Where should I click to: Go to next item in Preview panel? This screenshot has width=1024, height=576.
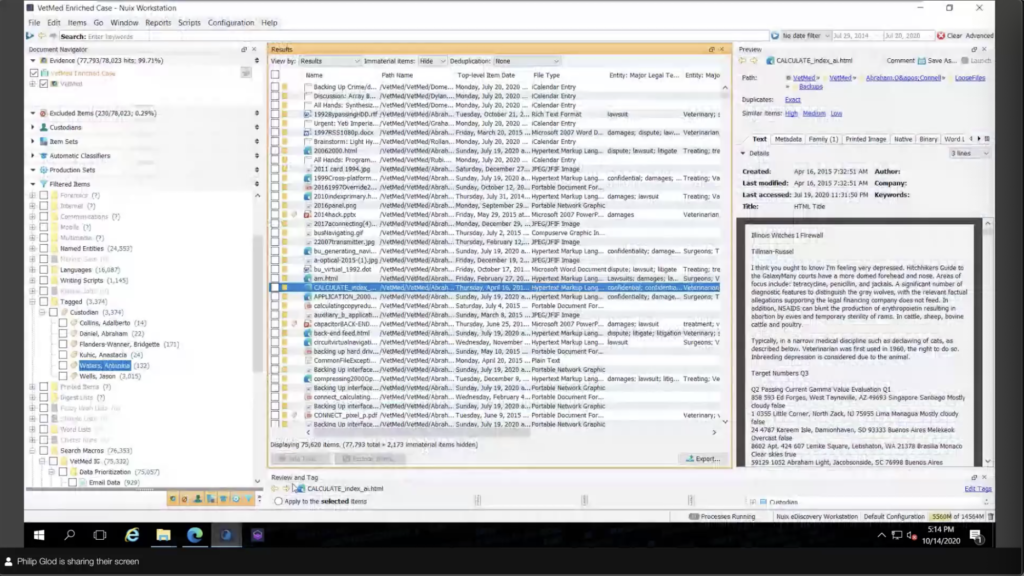pyautogui.click(x=754, y=61)
